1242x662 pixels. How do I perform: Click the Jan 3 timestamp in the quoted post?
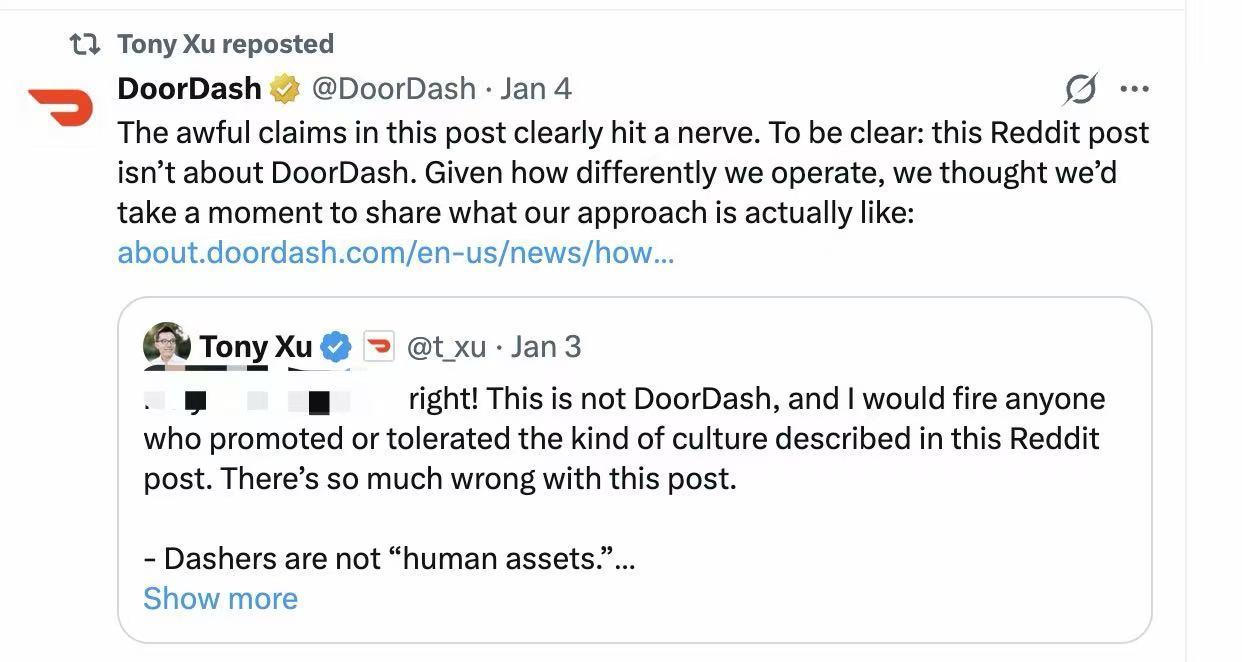(546, 347)
